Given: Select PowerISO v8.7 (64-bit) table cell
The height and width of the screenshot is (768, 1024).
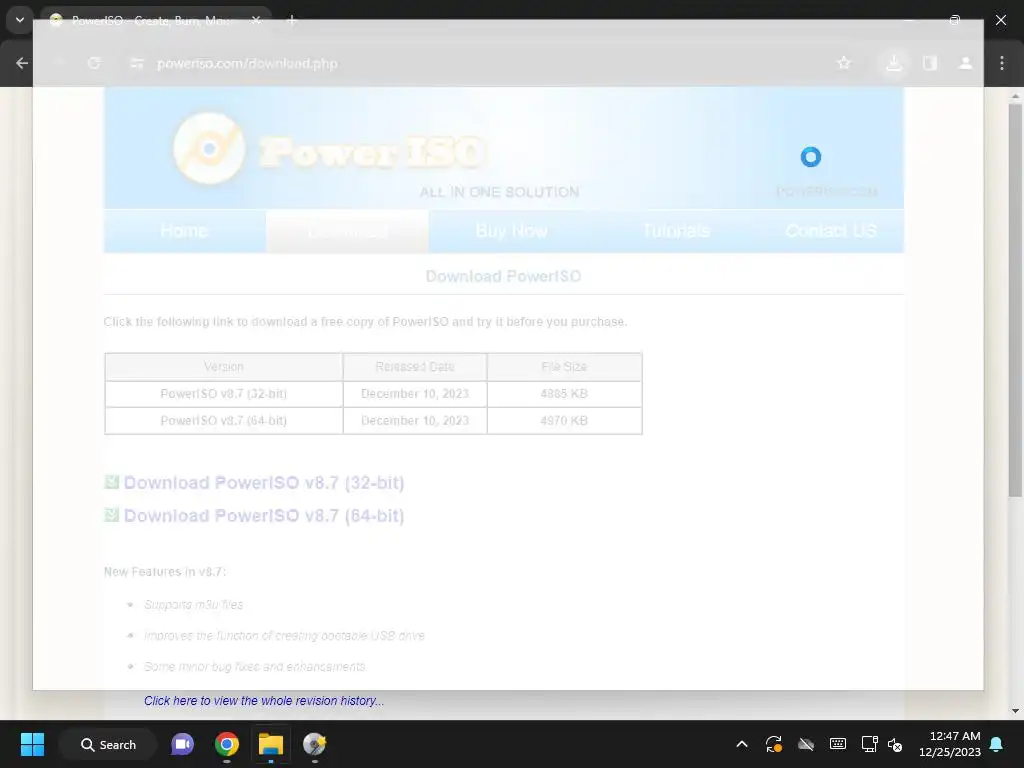Looking at the screenshot, I should (x=223, y=421).
